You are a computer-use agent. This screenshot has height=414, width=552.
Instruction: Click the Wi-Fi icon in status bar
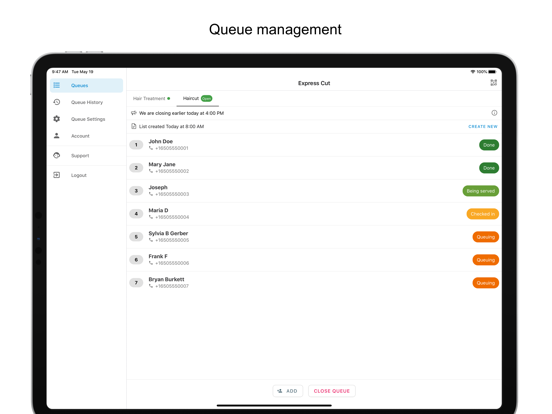pos(473,72)
